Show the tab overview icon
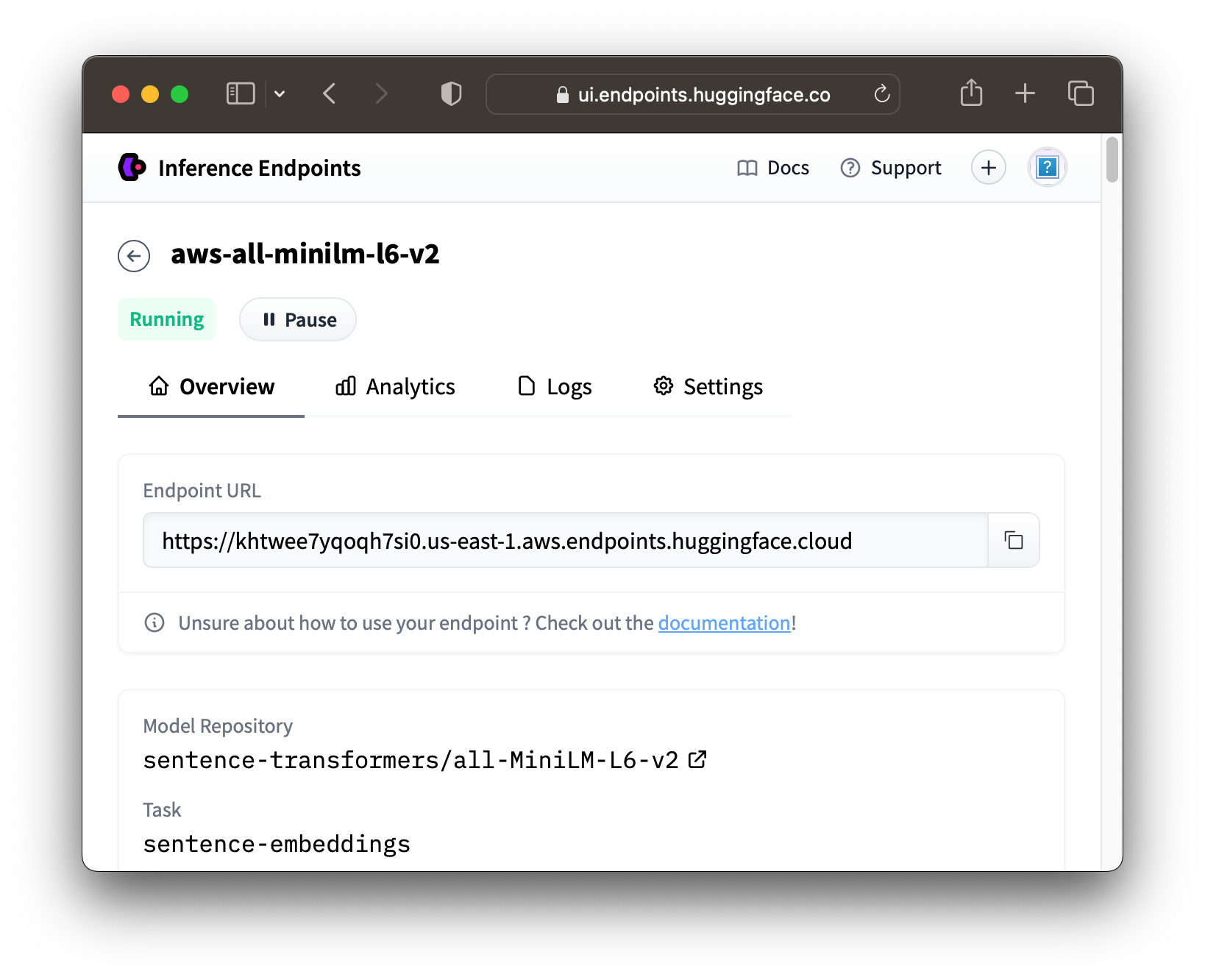 pyautogui.click(x=1081, y=93)
